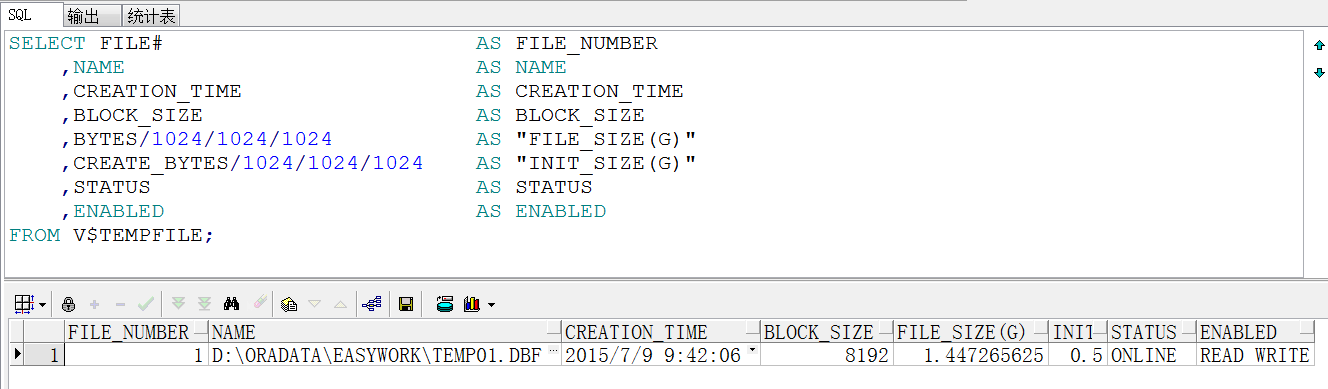
Task: Click the CREATION_TIME column header in the grid
Action: pos(662,332)
